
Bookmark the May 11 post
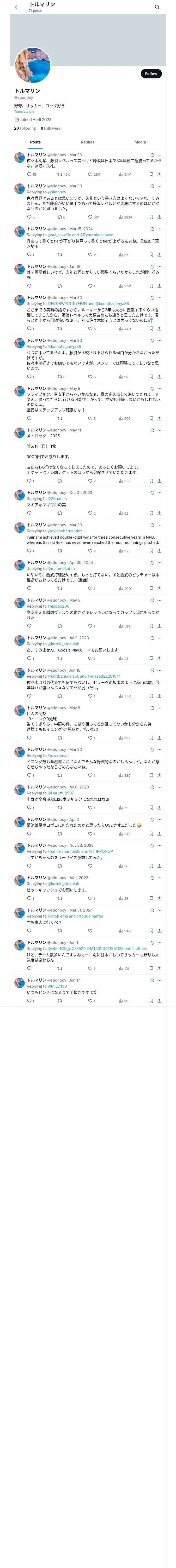[x=151, y=481]
